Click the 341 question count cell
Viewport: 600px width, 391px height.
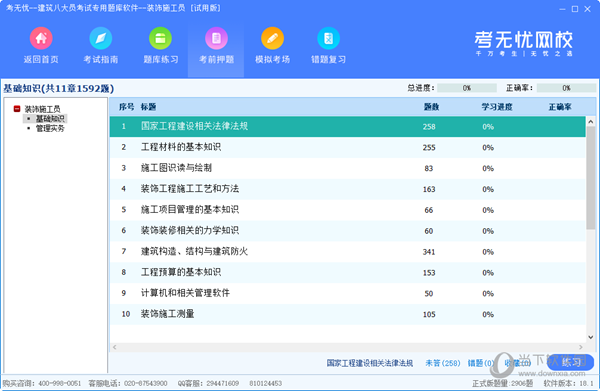pos(429,252)
